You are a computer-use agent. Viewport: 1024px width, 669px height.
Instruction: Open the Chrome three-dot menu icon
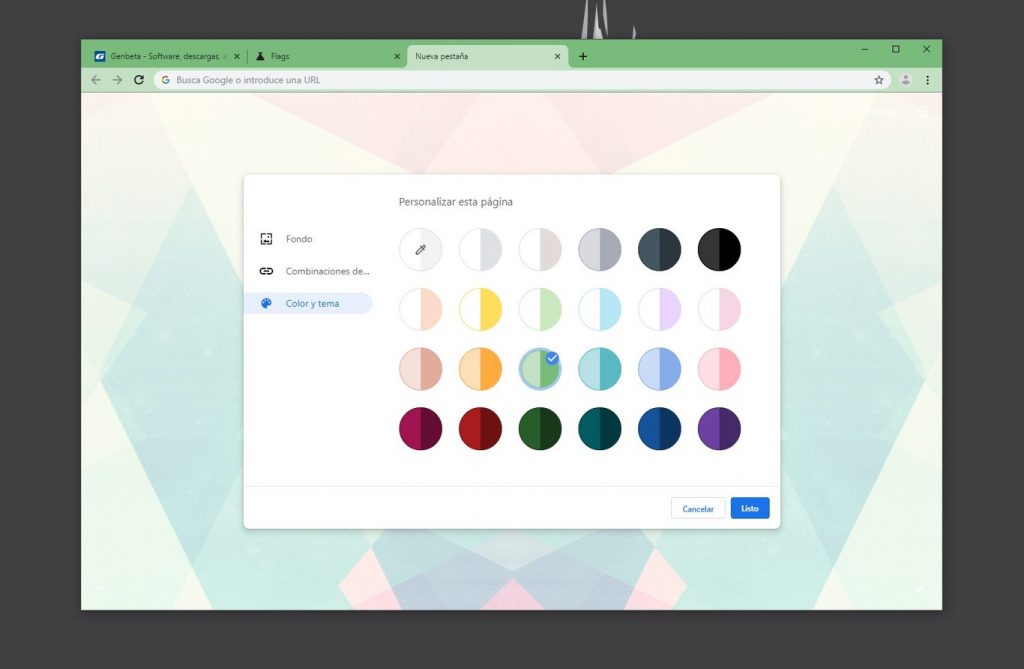(926, 80)
